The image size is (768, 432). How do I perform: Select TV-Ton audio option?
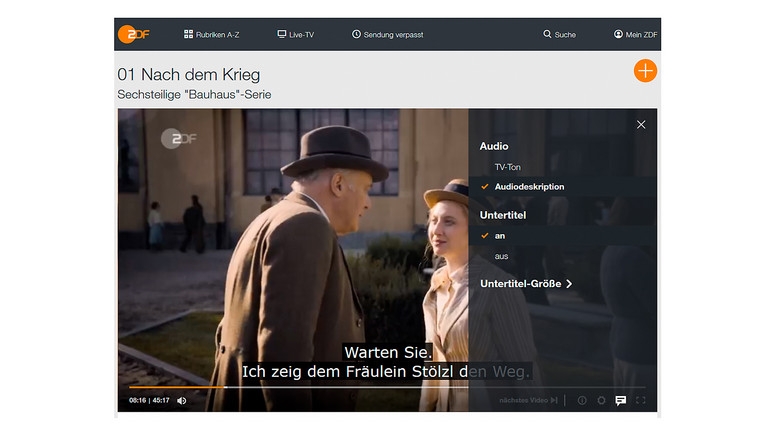[507, 167]
